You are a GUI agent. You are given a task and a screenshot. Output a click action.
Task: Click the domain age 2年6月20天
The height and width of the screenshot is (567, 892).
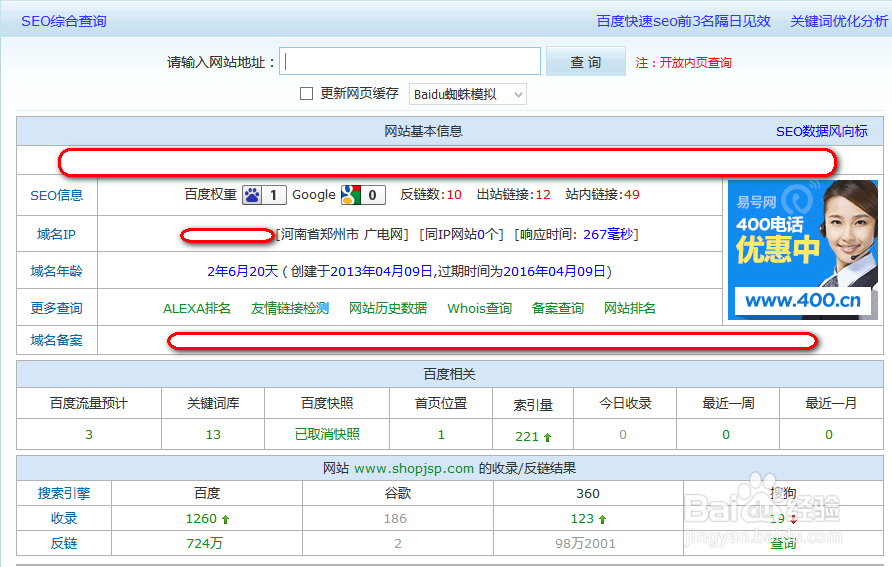pos(242,271)
